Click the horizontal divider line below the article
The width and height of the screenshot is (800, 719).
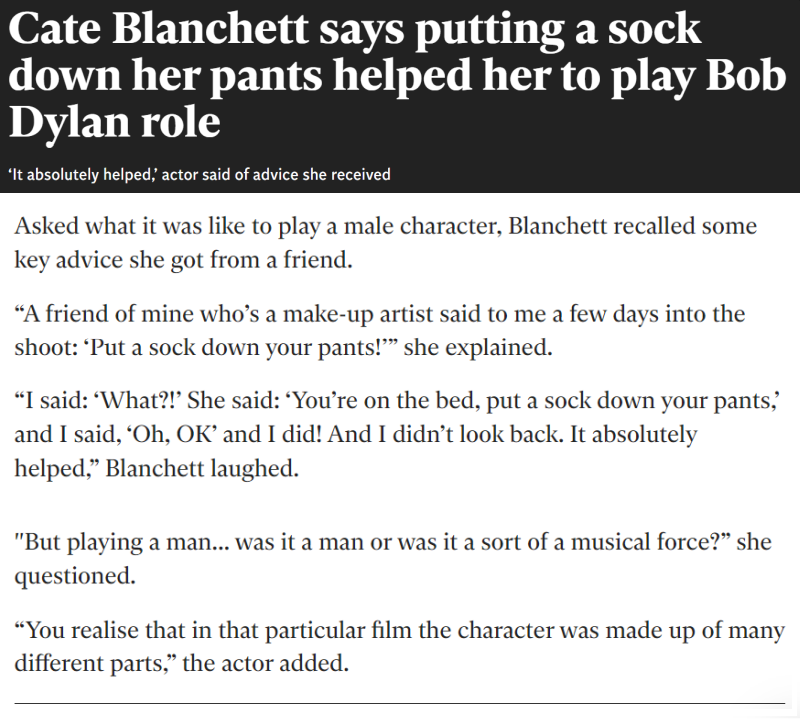400,704
